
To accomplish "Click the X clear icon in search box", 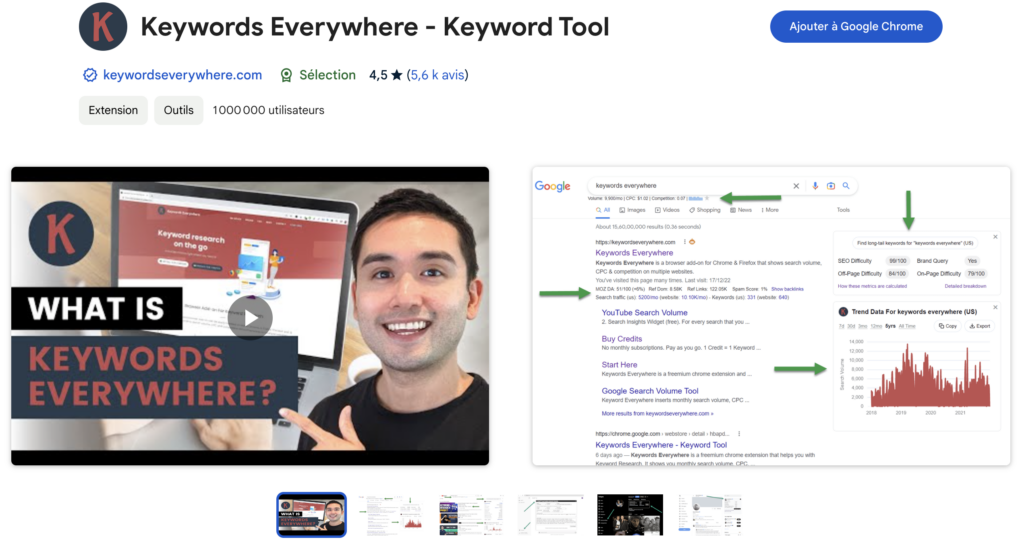I will coord(796,186).
